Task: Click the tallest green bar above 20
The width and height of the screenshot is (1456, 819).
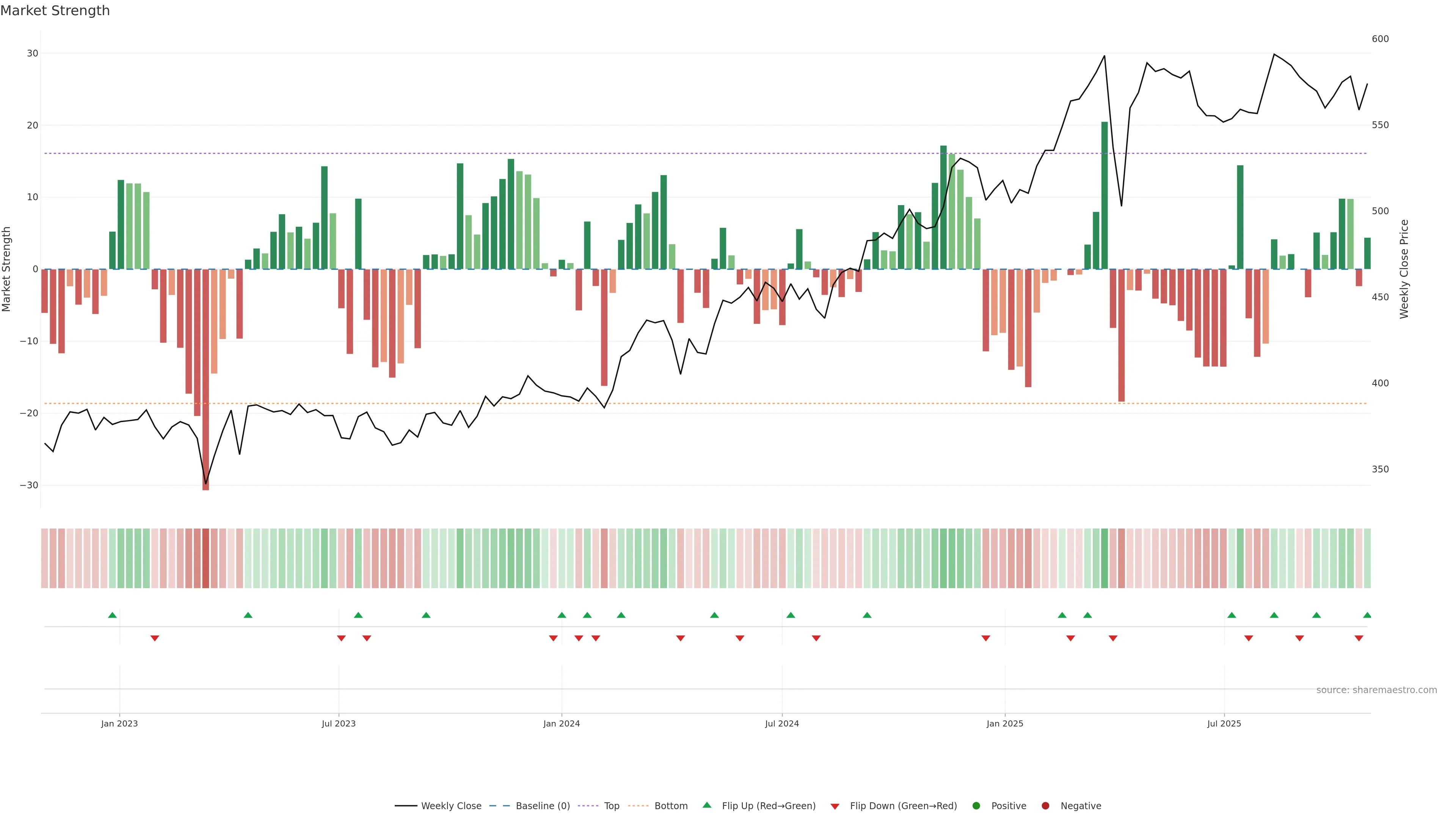Action: (1105, 195)
